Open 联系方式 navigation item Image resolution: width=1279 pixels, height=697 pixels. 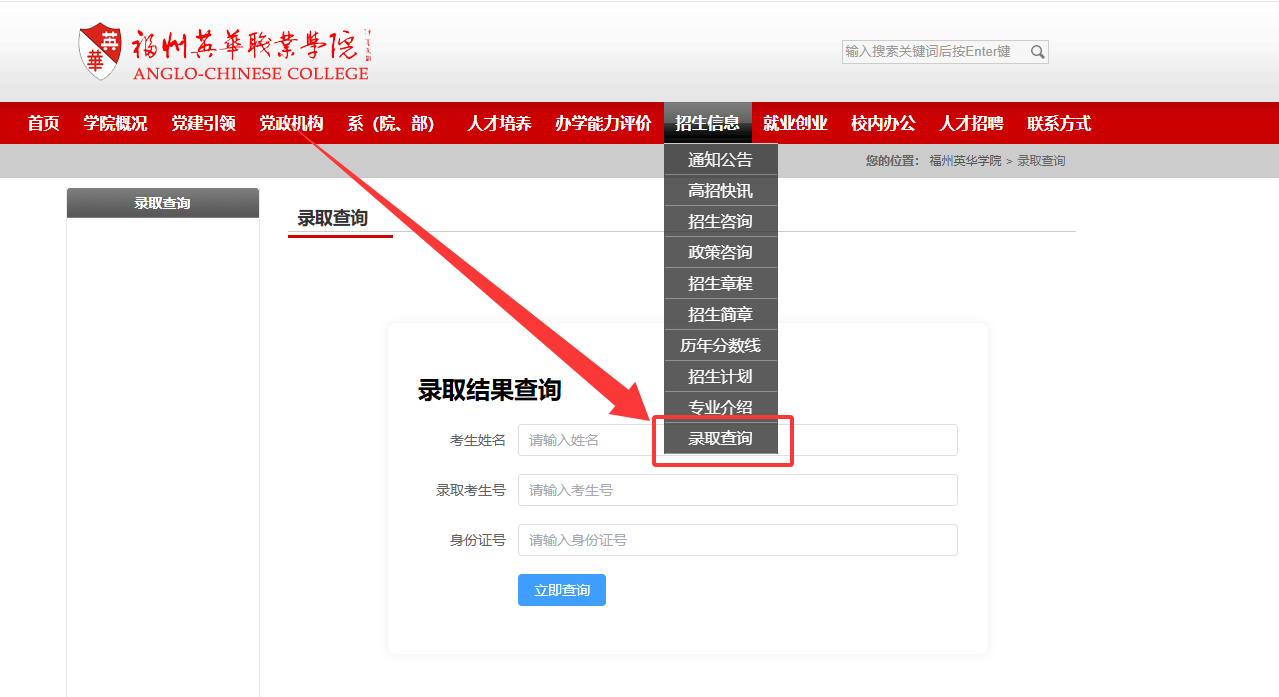1059,123
